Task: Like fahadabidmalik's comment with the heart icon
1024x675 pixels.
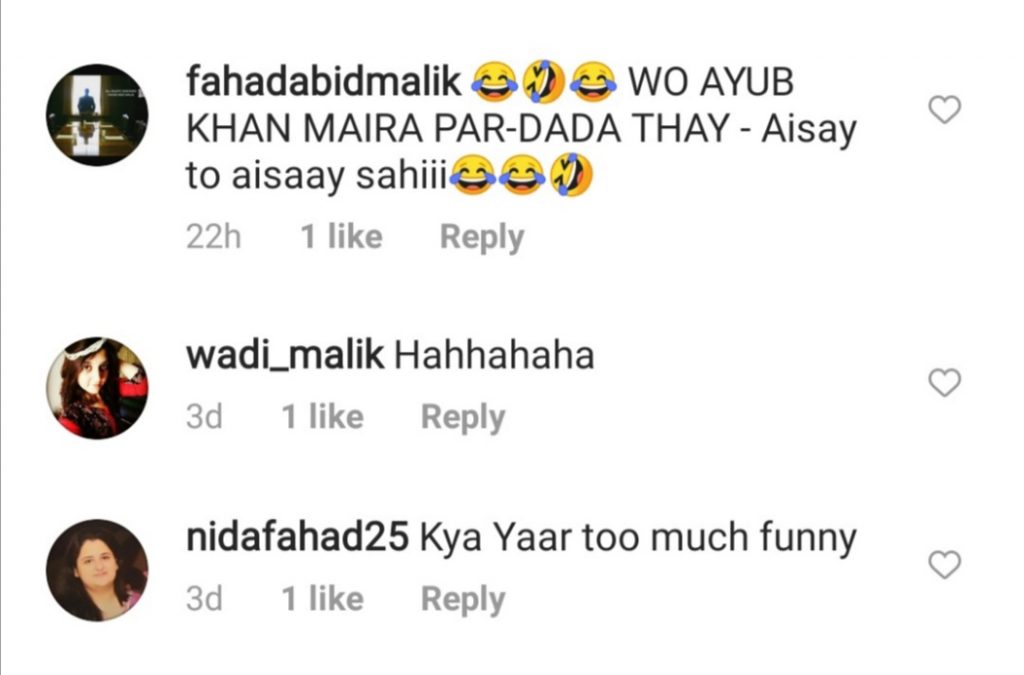Action: [x=944, y=109]
